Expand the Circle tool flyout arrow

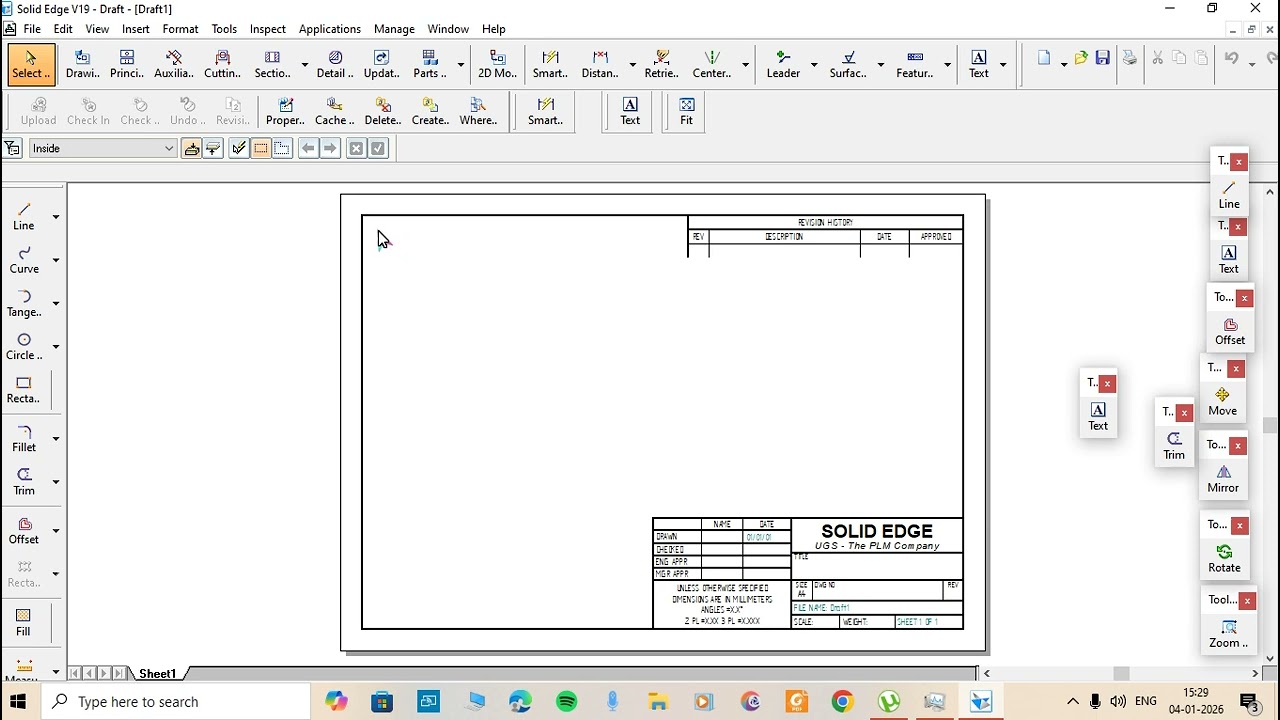pyautogui.click(x=56, y=346)
